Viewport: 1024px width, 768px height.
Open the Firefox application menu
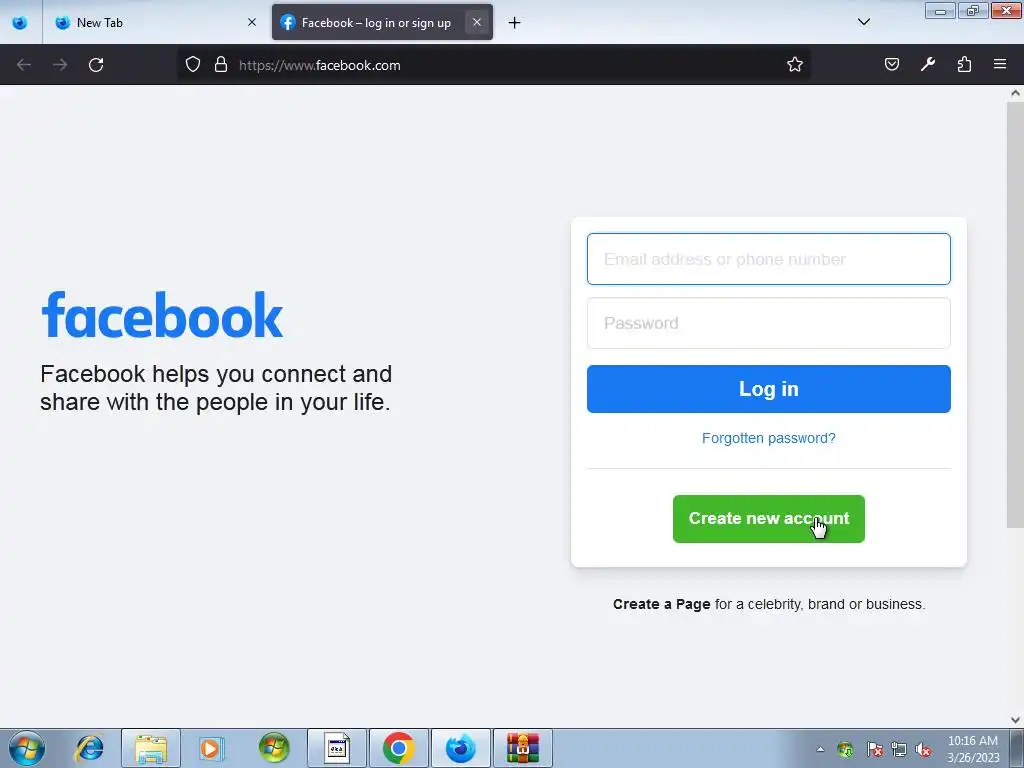tap(1000, 64)
